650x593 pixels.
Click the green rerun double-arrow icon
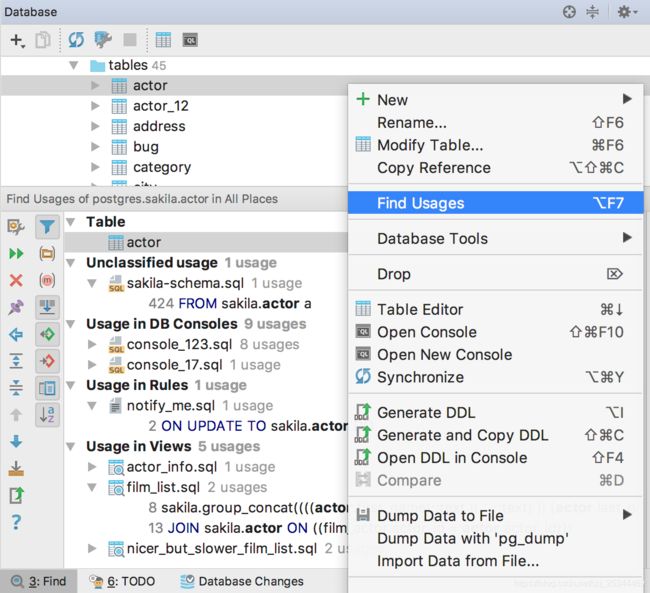coord(16,253)
